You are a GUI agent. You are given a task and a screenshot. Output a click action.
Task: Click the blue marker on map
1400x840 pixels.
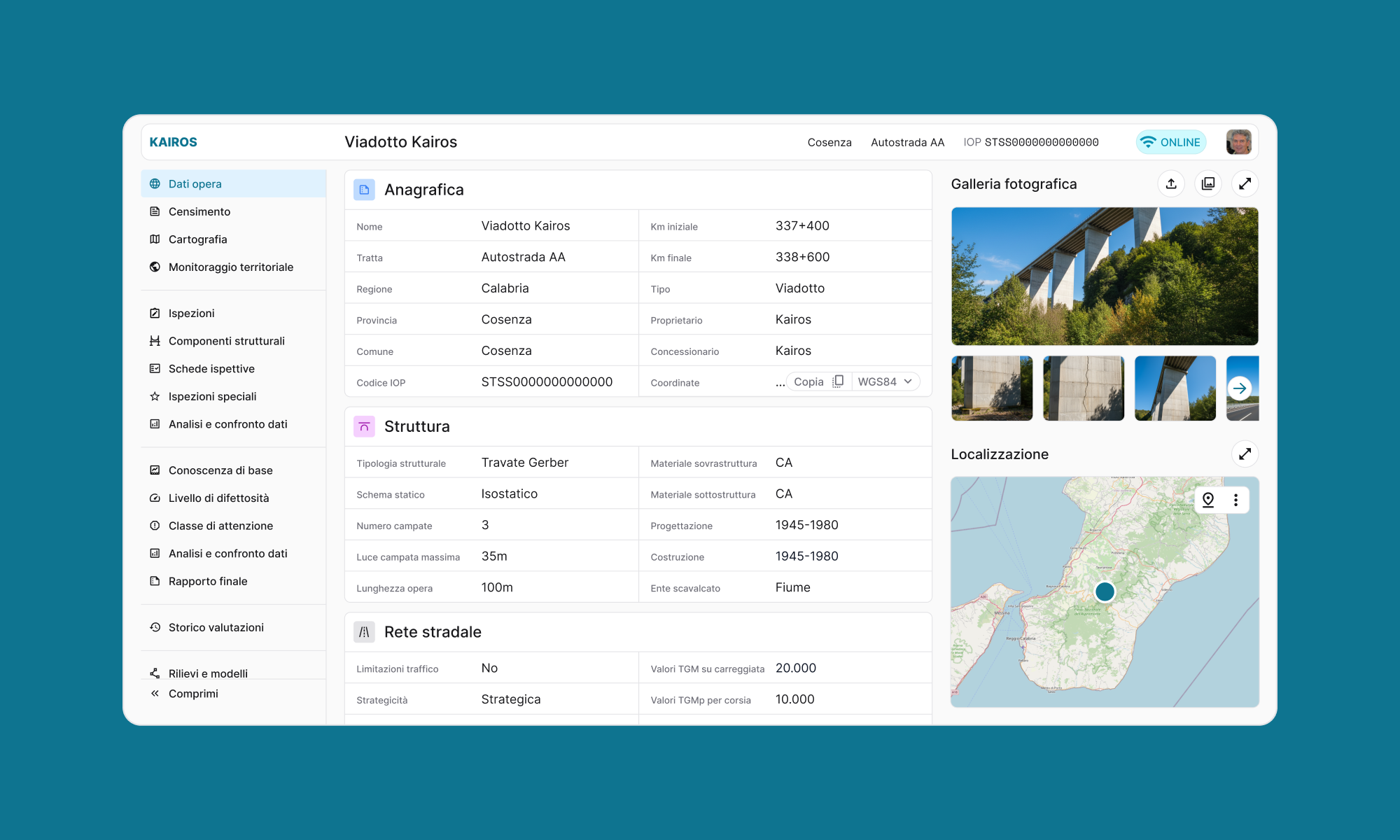1105,591
